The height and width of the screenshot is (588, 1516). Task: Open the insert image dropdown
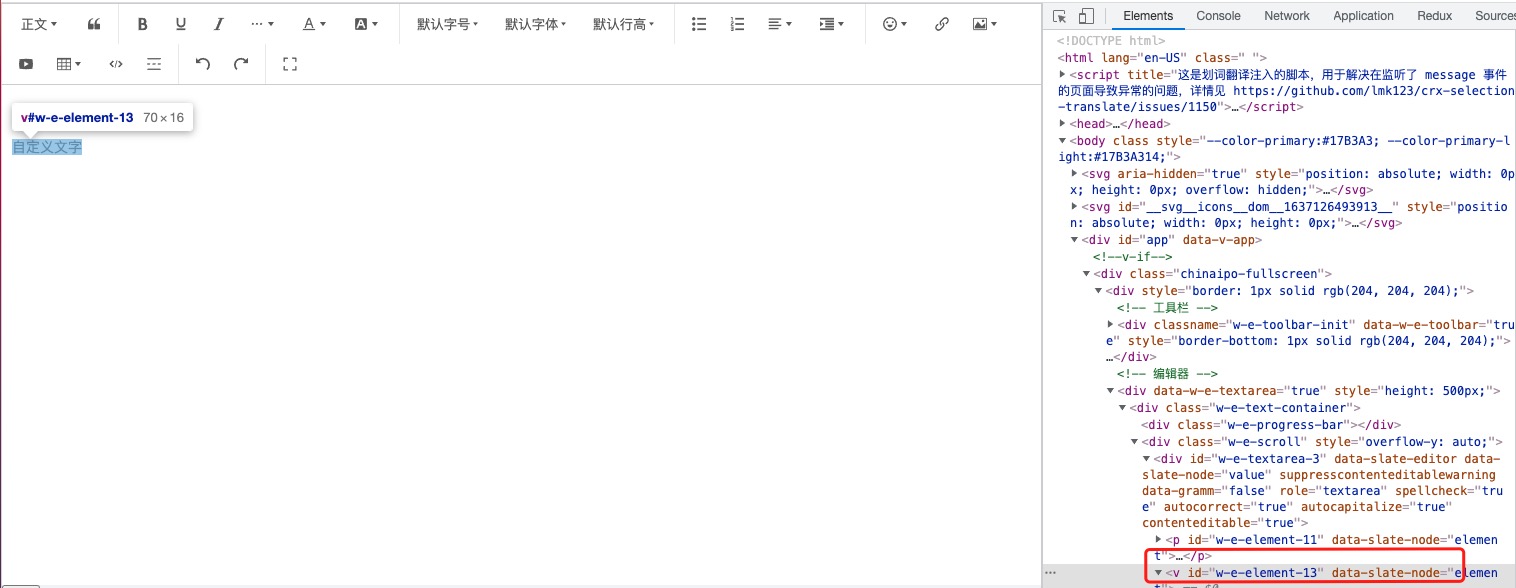984,24
